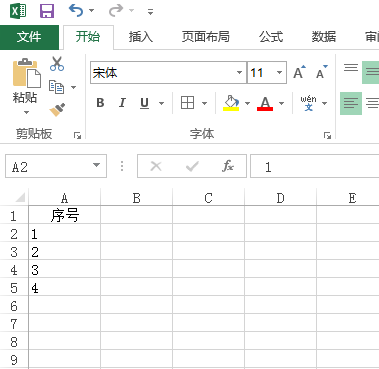Viewport: 379px width, 369px height.
Task: Click the formula bar showing 1
Action: (314, 166)
